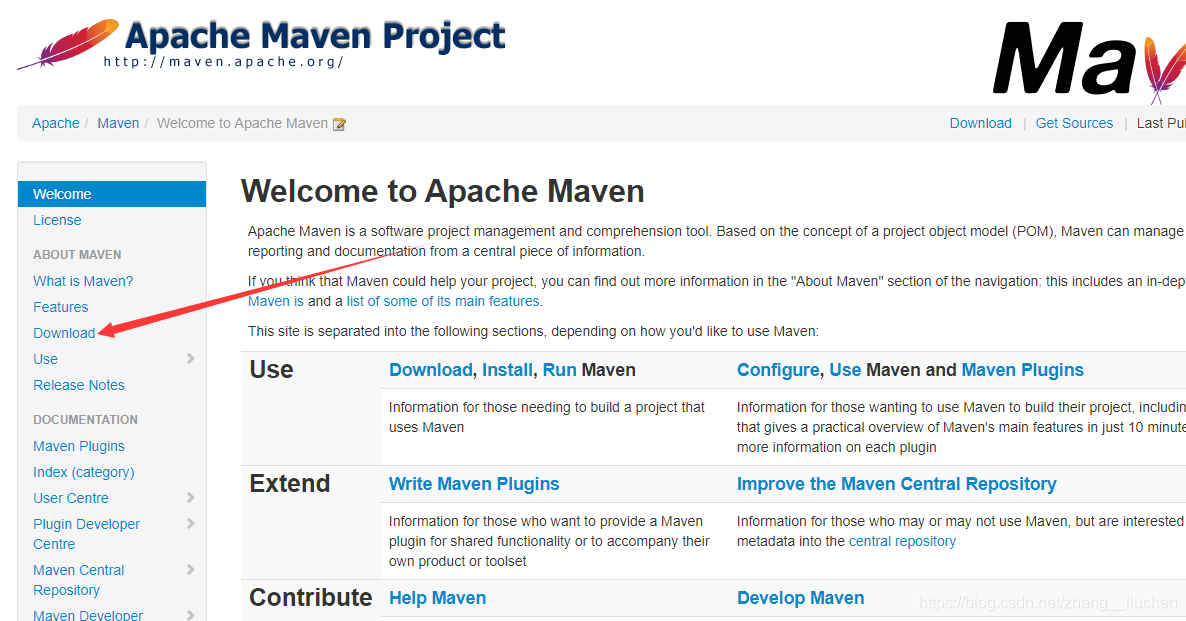The image size is (1186, 621).
Task: Click Configure link in Use row
Action: [x=778, y=370]
